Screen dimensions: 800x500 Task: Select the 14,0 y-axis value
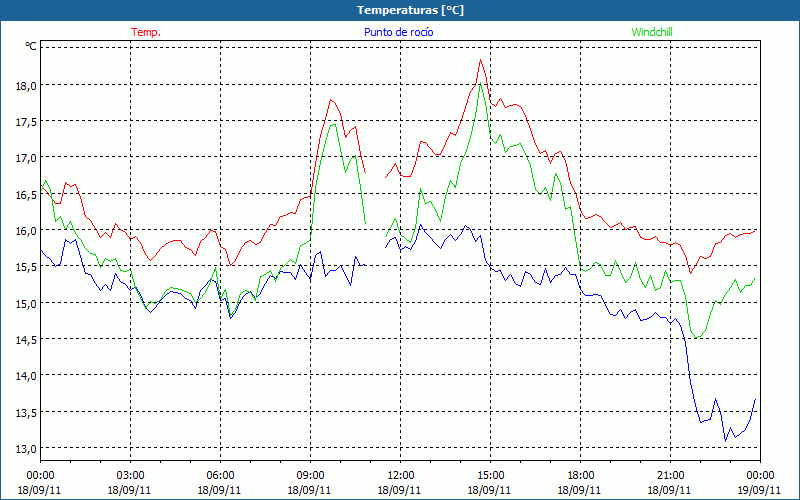tap(27, 376)
